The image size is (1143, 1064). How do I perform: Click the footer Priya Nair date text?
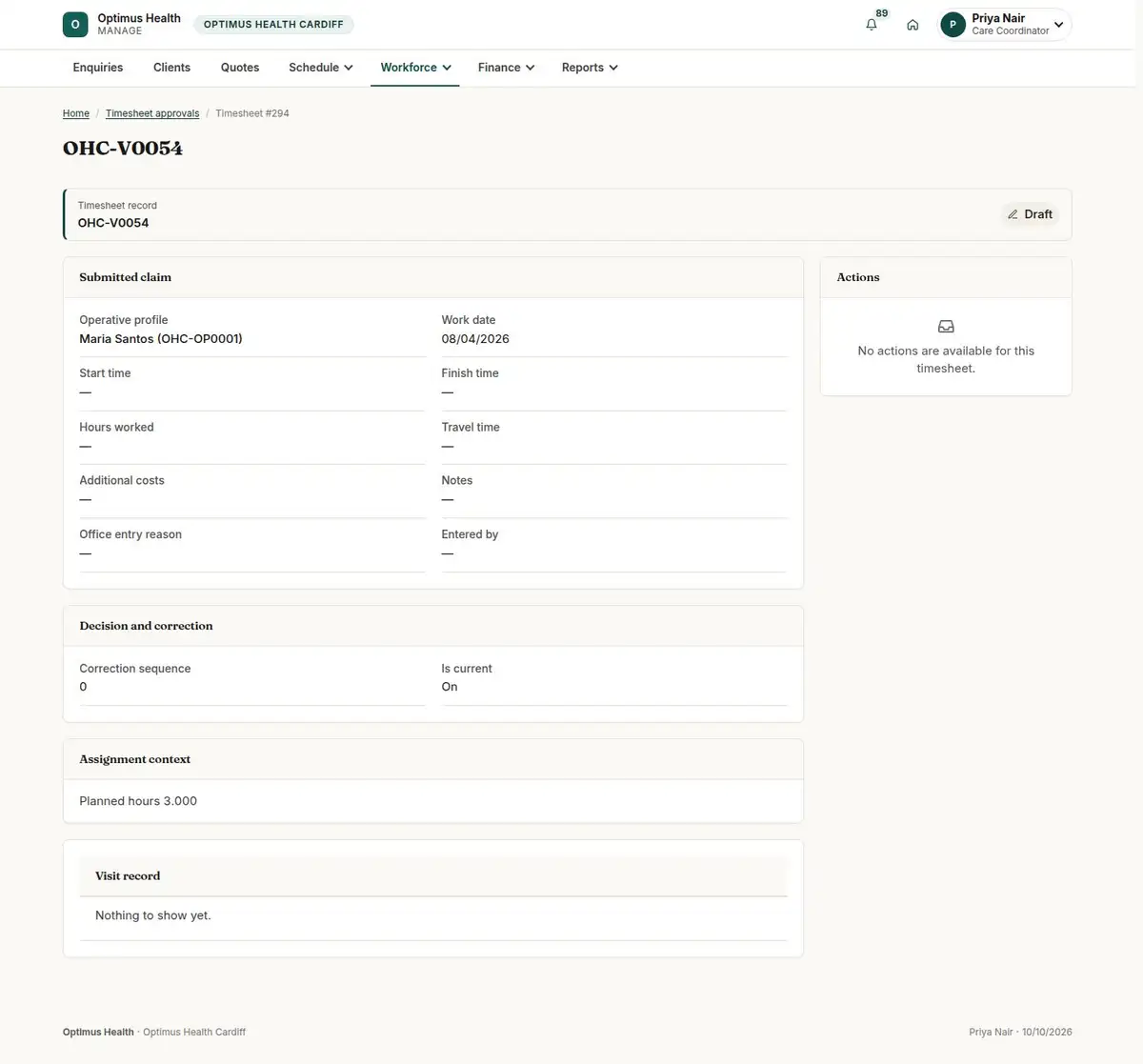[x=1020, y=1033]
